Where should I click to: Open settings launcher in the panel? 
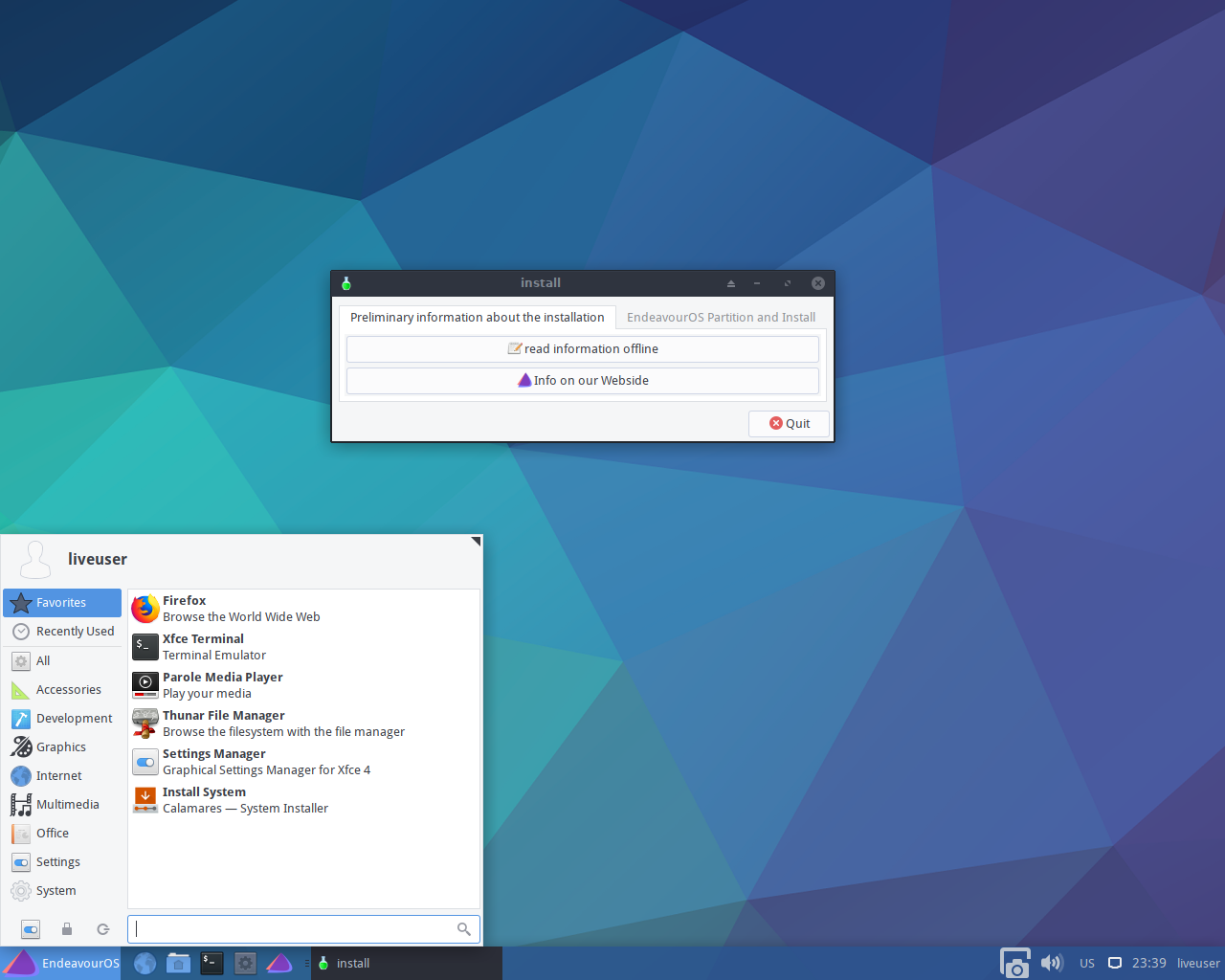(x=245, y=964)
